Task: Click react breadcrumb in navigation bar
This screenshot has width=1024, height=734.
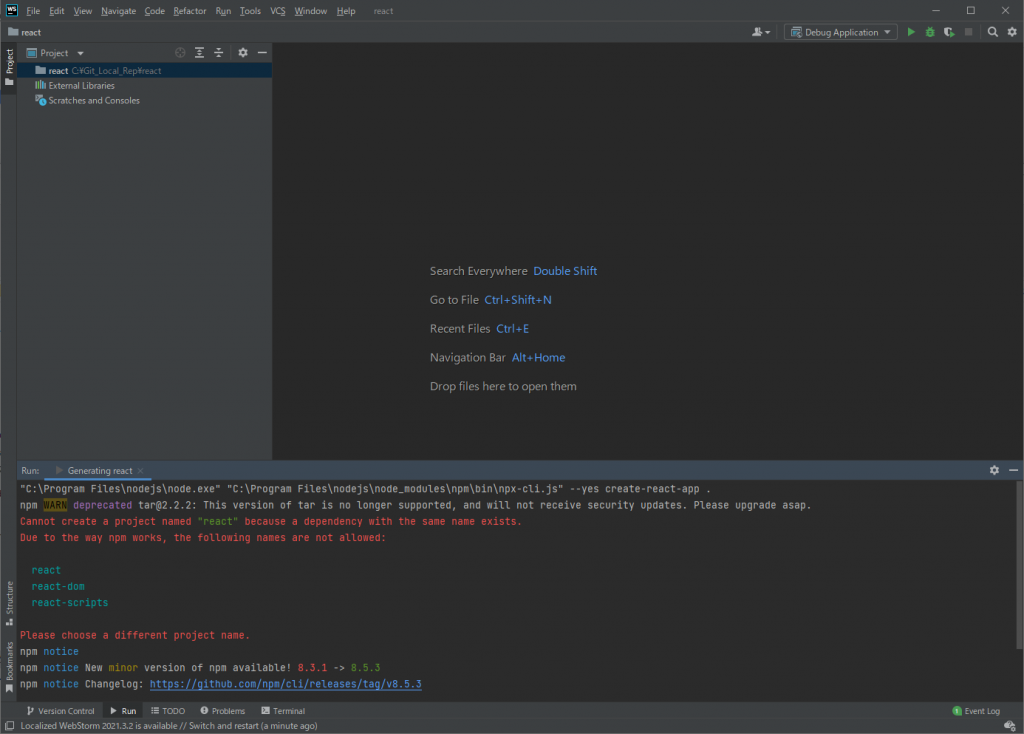Action: tap(25, 32)
